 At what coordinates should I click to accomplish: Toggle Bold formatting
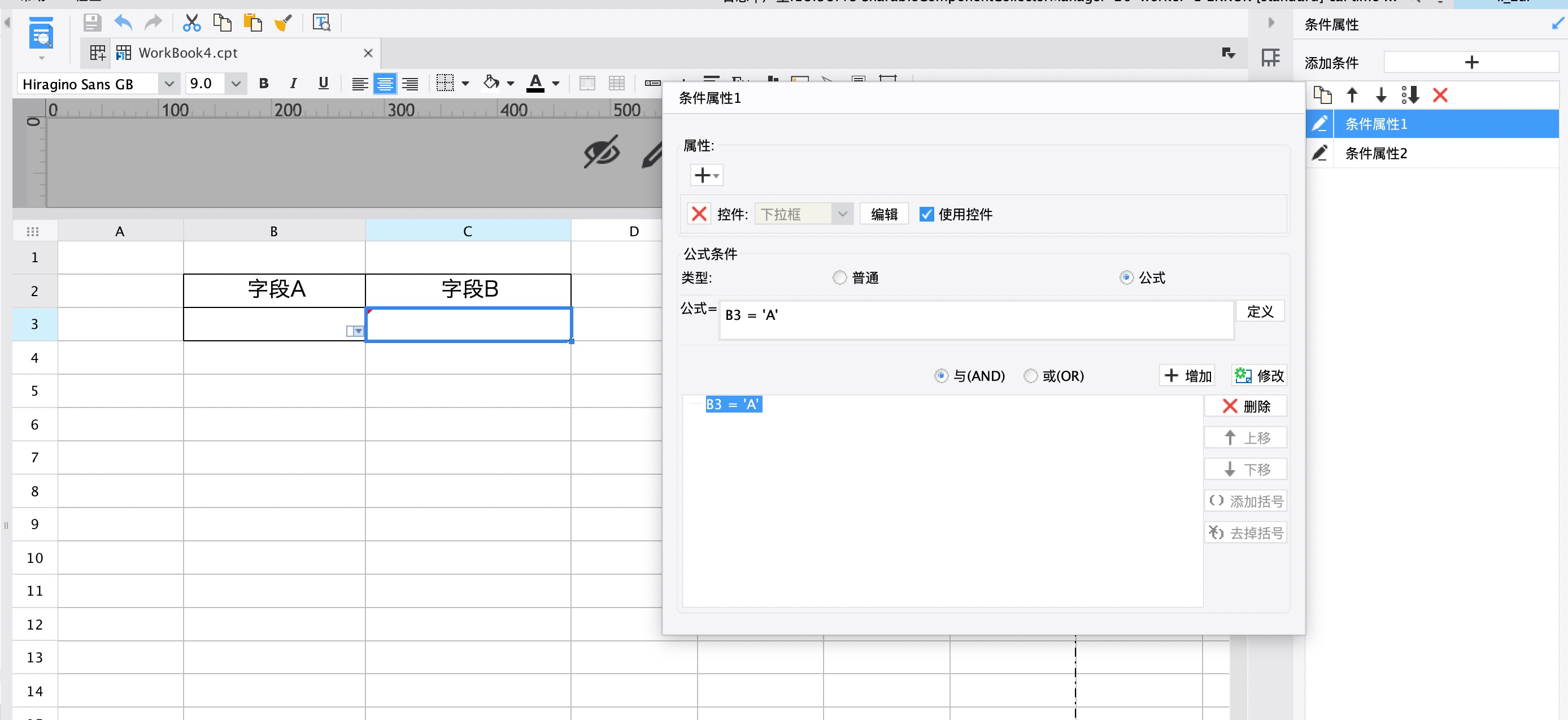[264, 84]
